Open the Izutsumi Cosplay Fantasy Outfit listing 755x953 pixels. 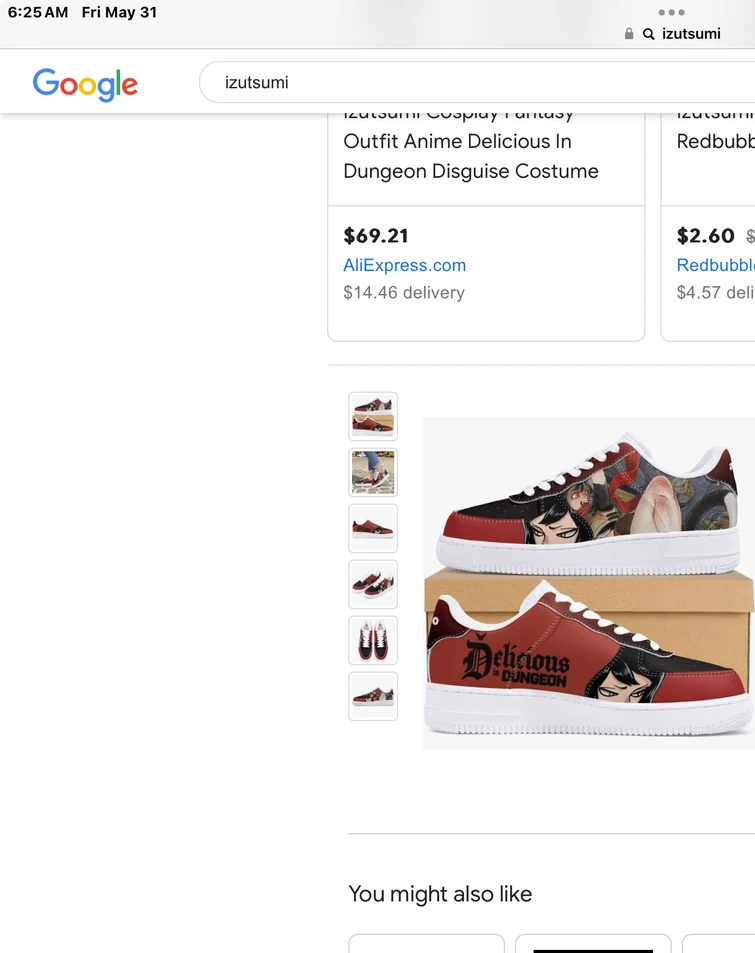[x=471, y=141]
